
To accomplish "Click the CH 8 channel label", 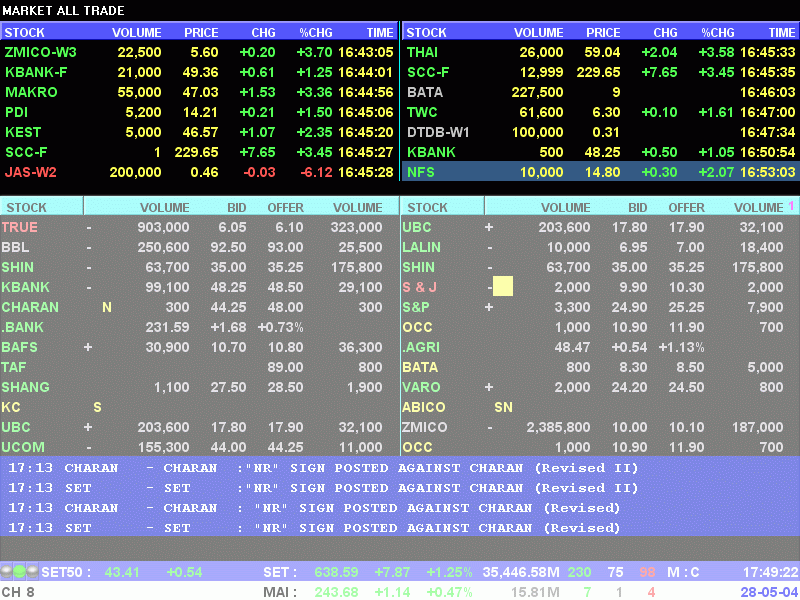I will point(18,592).
